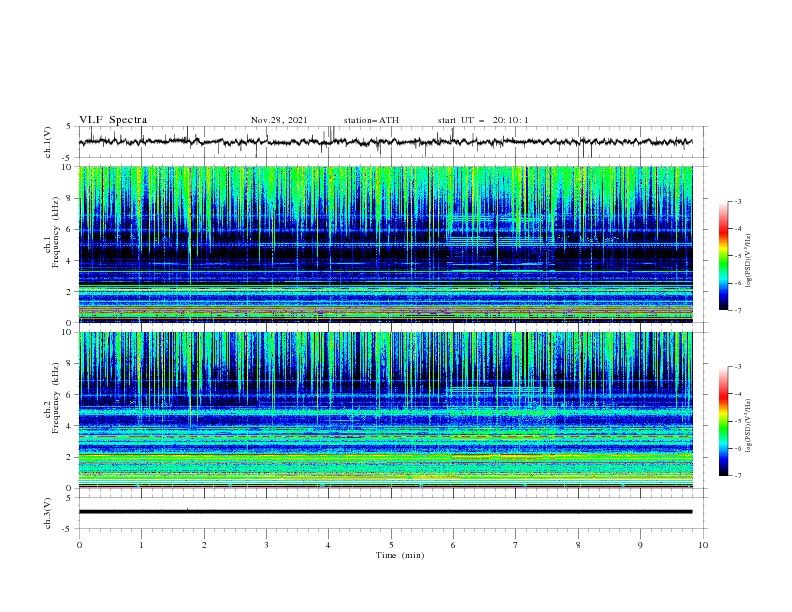This screenshot has width=792, height=612.
Task: Click the time axis tick label "9"
Action: pos(640,545)
